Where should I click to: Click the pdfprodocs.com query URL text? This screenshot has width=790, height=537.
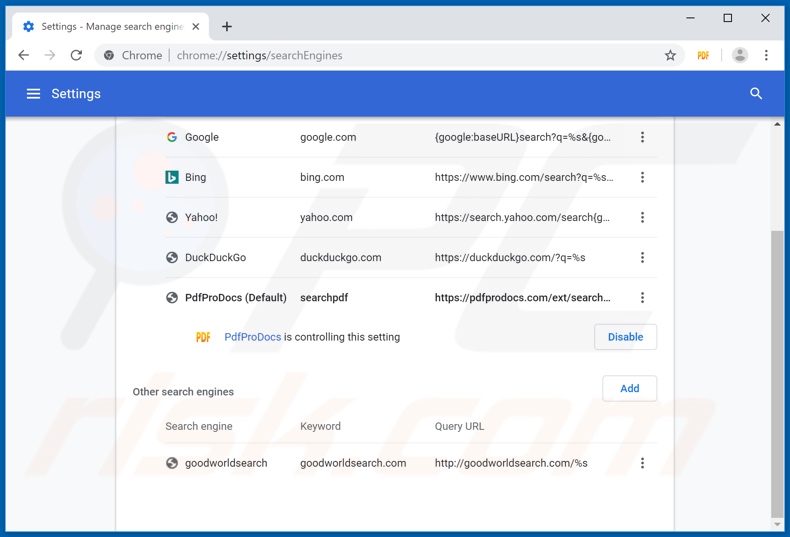coord(522,298)
